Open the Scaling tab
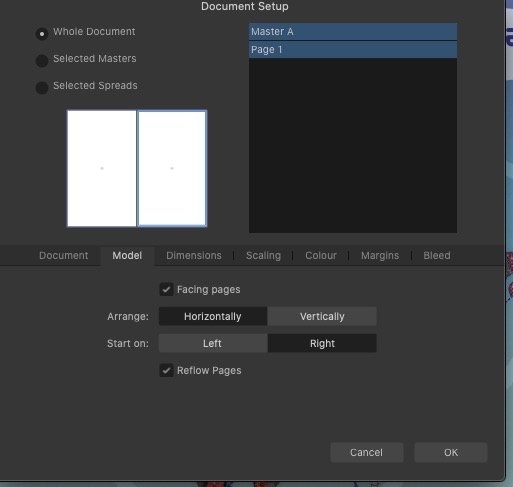Image resolution: width=513 pixels, height=487 pixels. [x=263, y=255]
